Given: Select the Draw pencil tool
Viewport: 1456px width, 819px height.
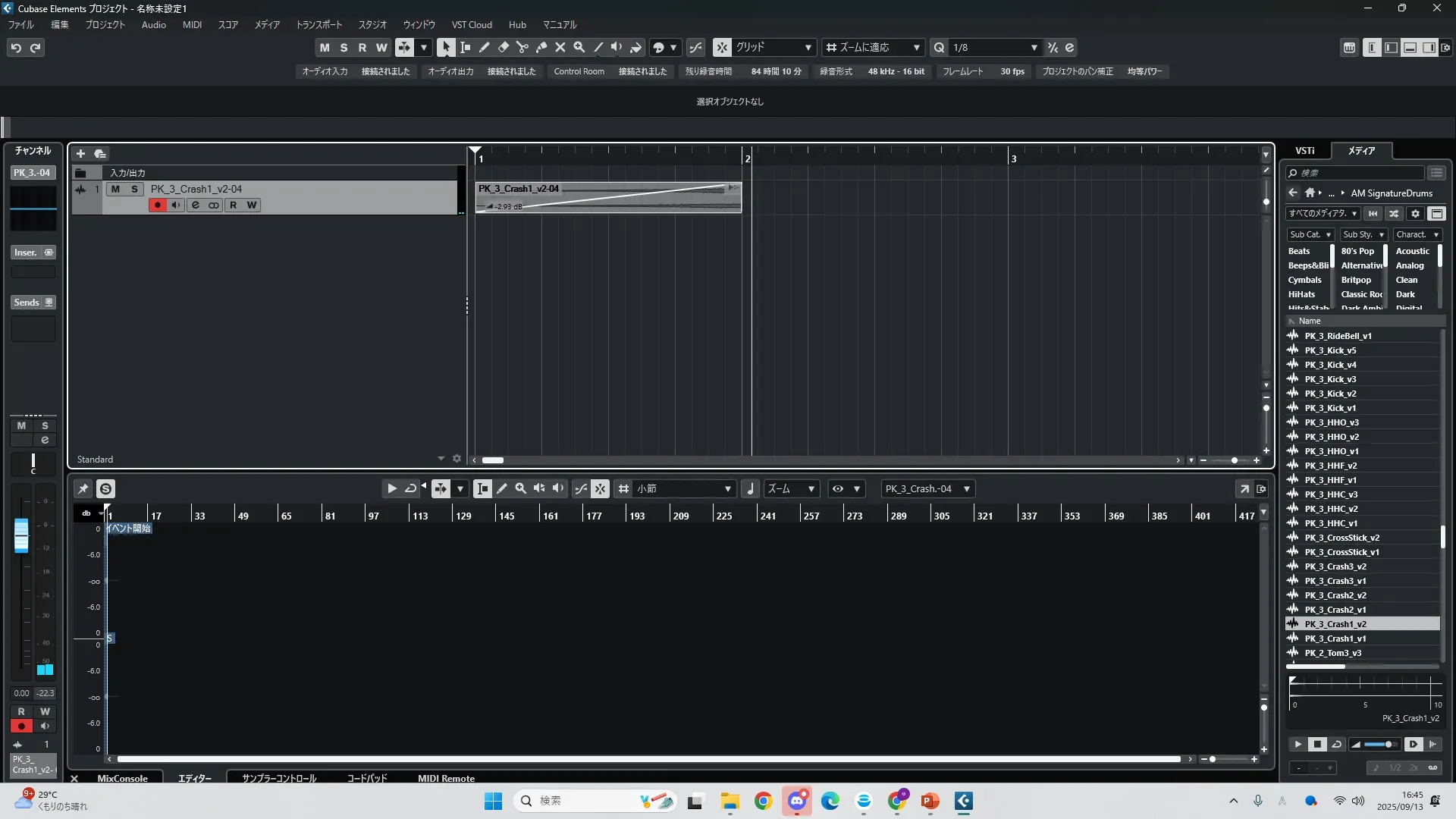Looking at the screenshot, I should (484, 48).
